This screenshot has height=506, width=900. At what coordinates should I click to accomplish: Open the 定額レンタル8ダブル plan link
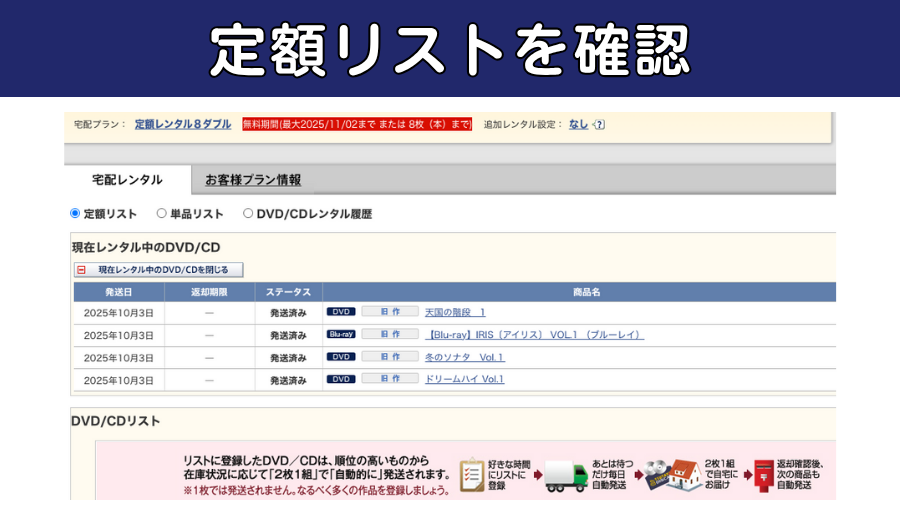click(x=183, y=125)
